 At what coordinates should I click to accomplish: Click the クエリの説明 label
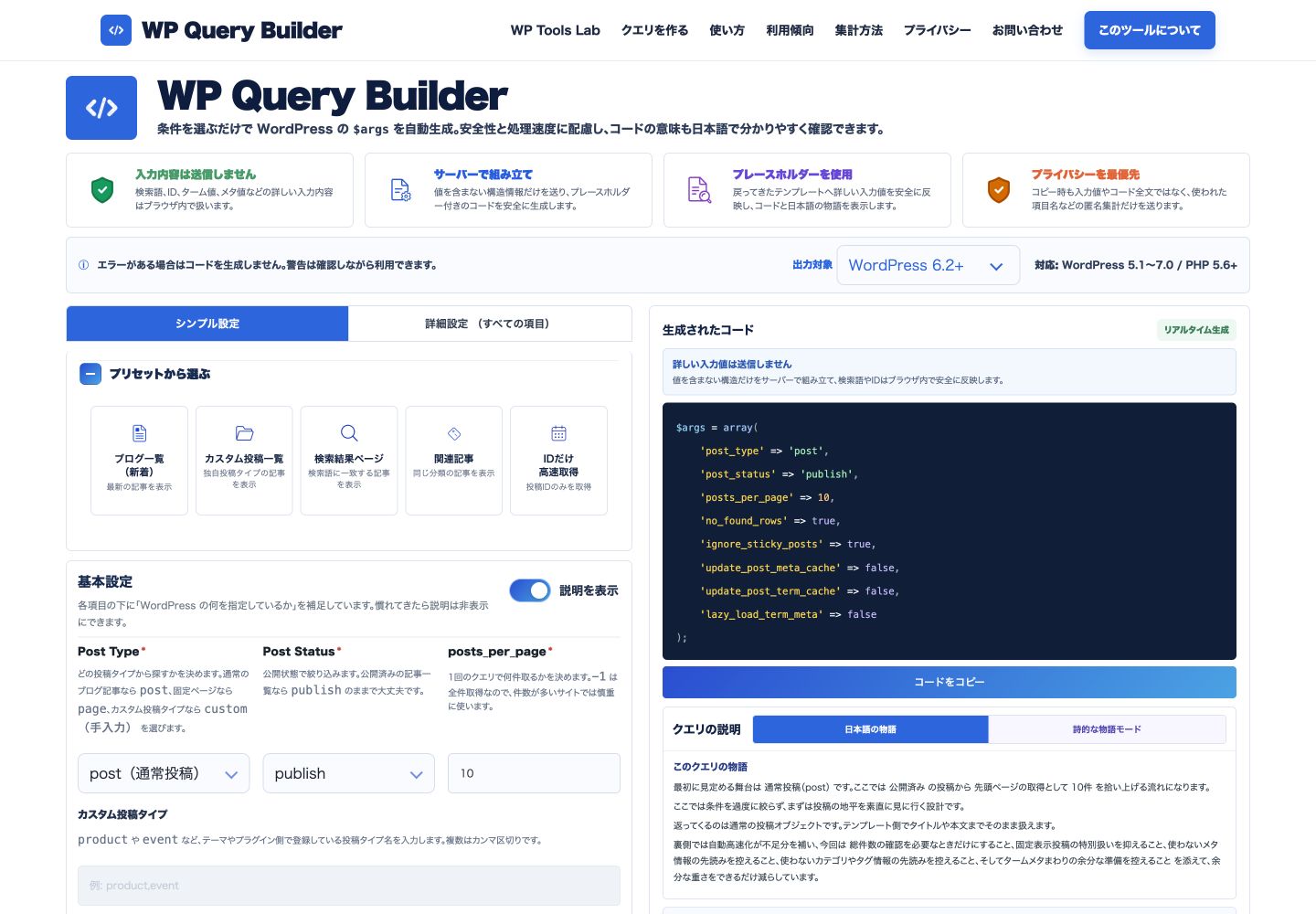pyautogui.click(x=706, y=729)
